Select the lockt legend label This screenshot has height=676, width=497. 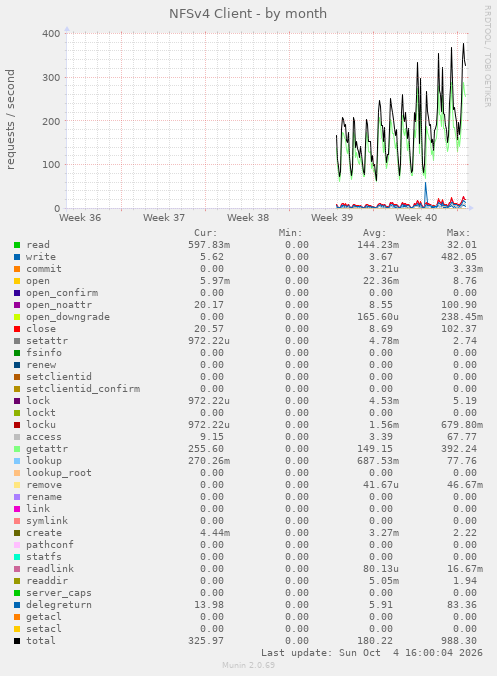pos(41,413)
